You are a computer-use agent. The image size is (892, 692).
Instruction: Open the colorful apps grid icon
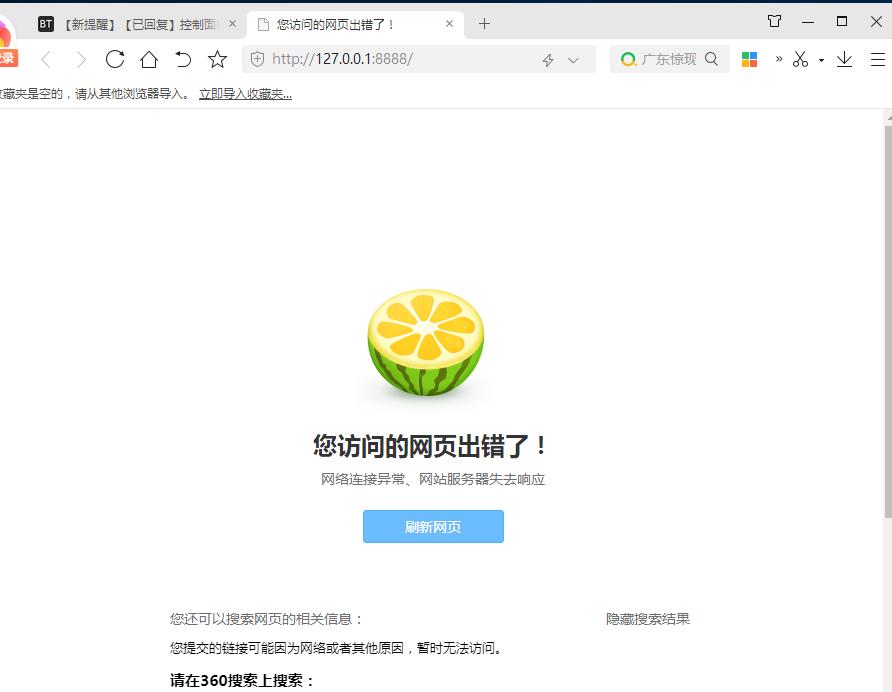(x=749, y=59)
